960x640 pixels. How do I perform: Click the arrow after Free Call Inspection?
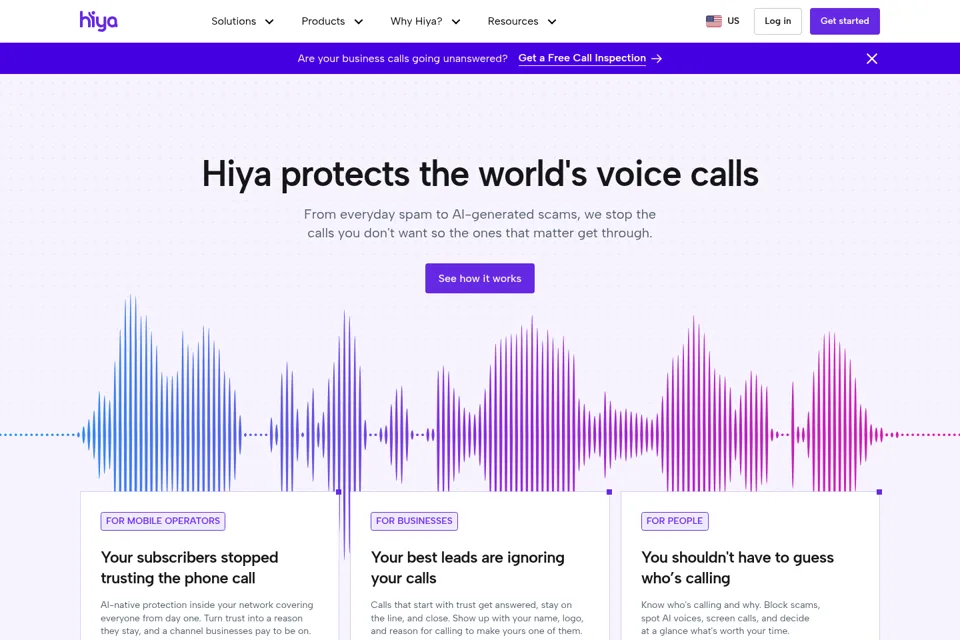657,59
